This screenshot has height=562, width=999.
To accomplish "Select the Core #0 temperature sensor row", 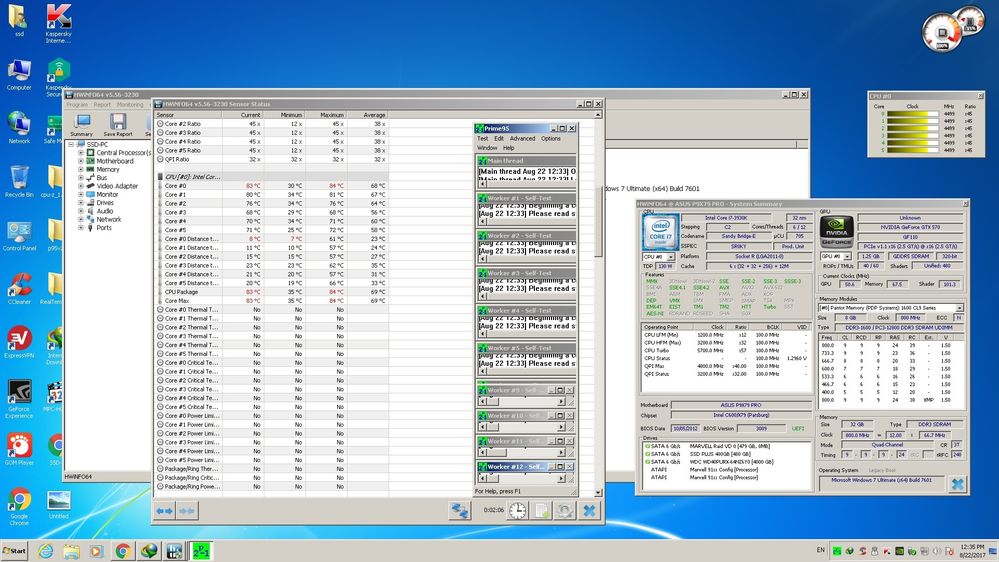I will (272, 186).
